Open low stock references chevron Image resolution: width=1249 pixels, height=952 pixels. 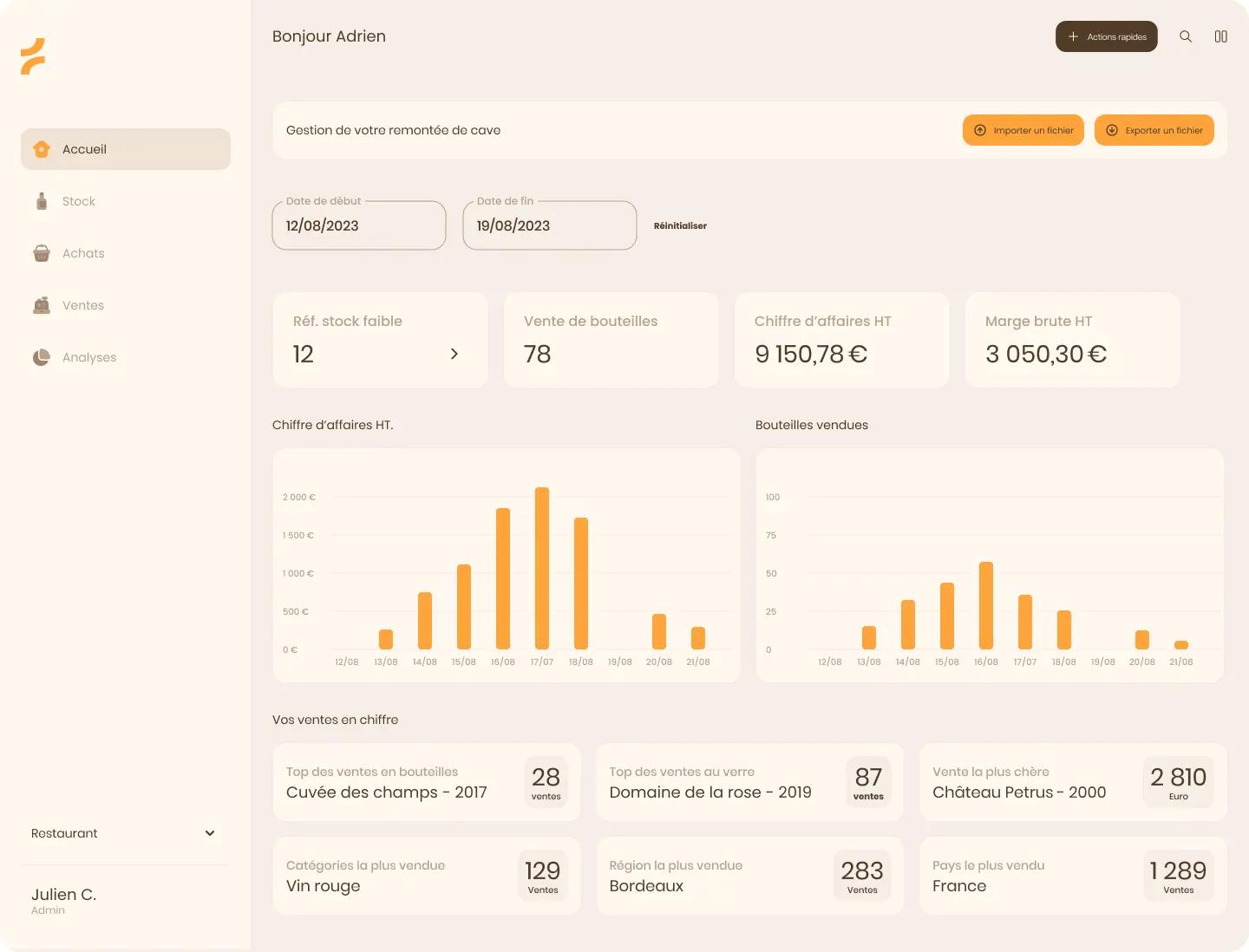[454, 354]
